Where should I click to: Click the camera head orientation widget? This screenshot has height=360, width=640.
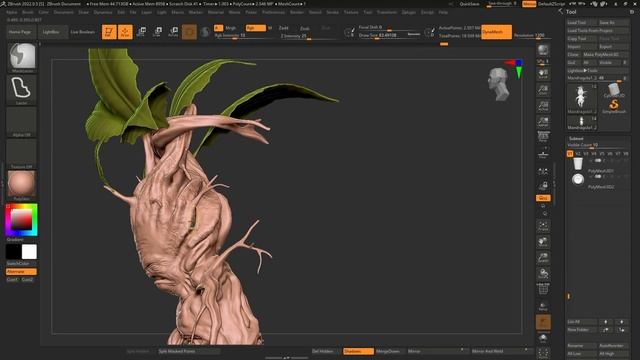[499, 84]
